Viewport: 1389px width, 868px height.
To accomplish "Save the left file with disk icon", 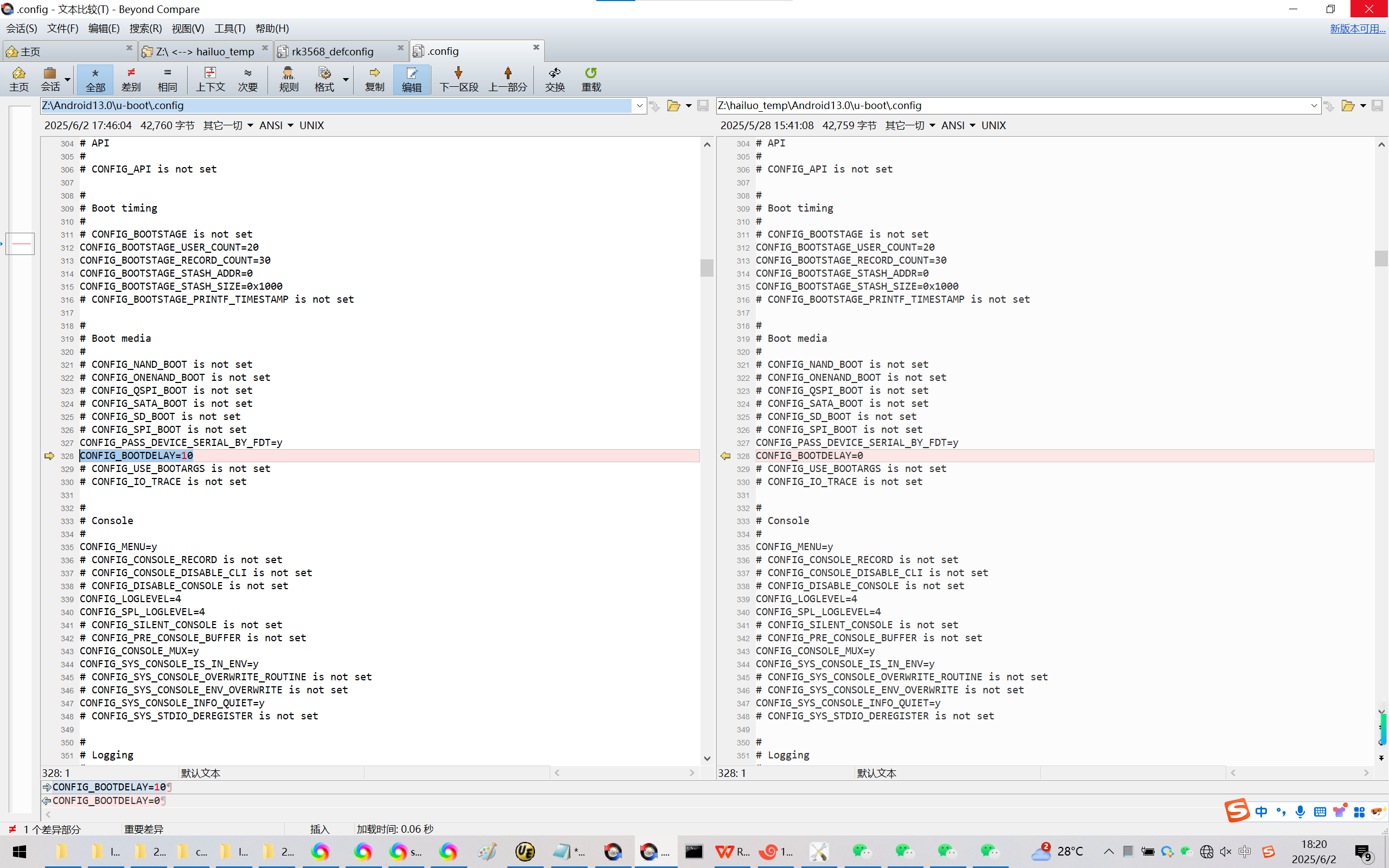I will point(703,106).
